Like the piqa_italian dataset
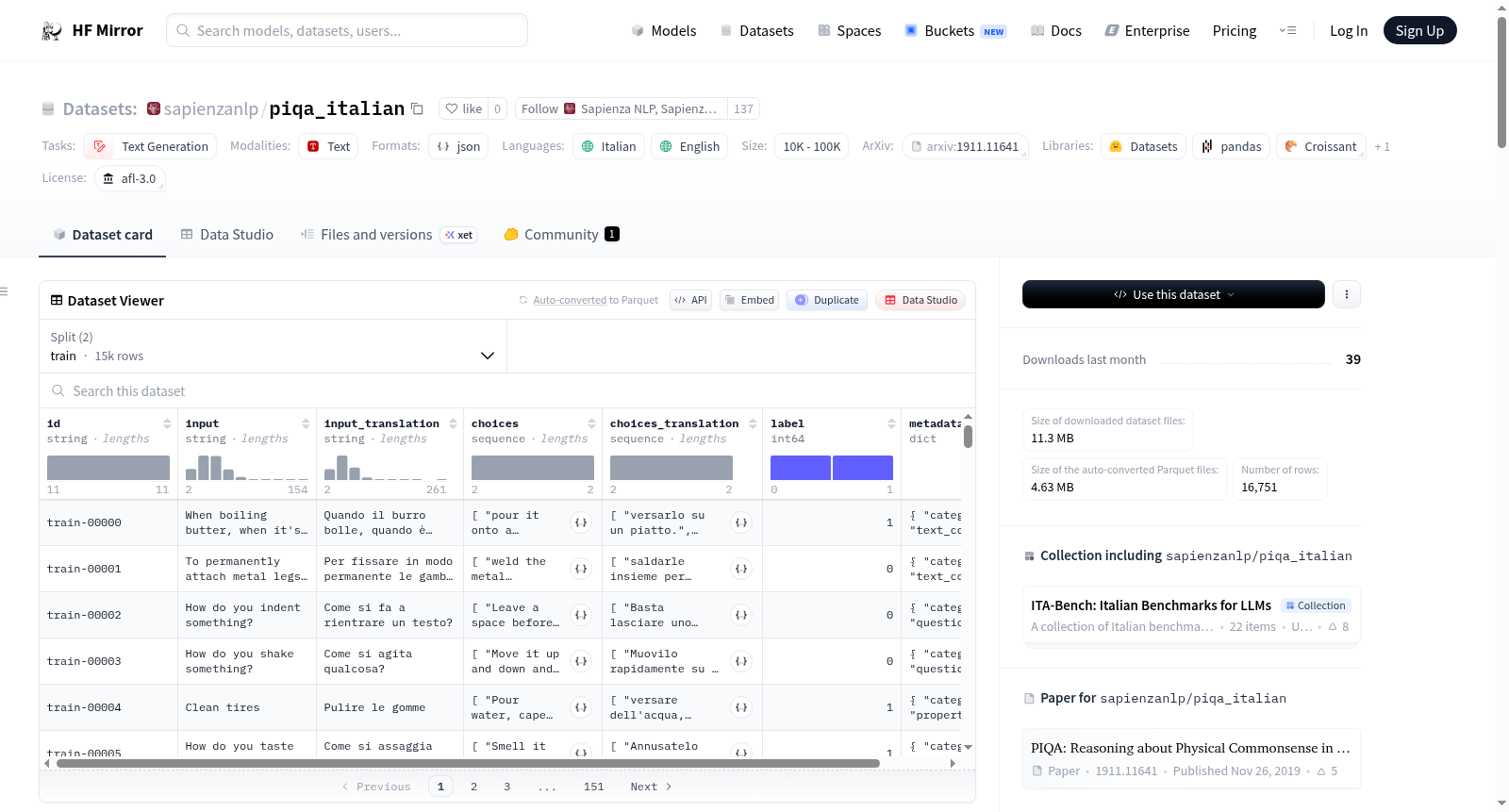The width and height of the screenshot is (1509, 812). tap(464, 108)
